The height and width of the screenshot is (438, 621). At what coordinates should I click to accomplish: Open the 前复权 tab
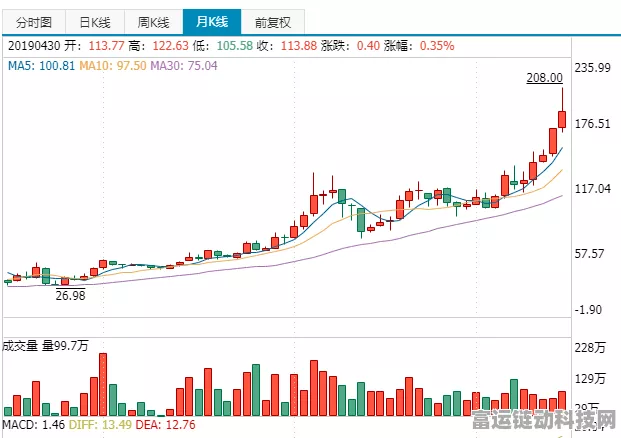[x=273, y=22]
